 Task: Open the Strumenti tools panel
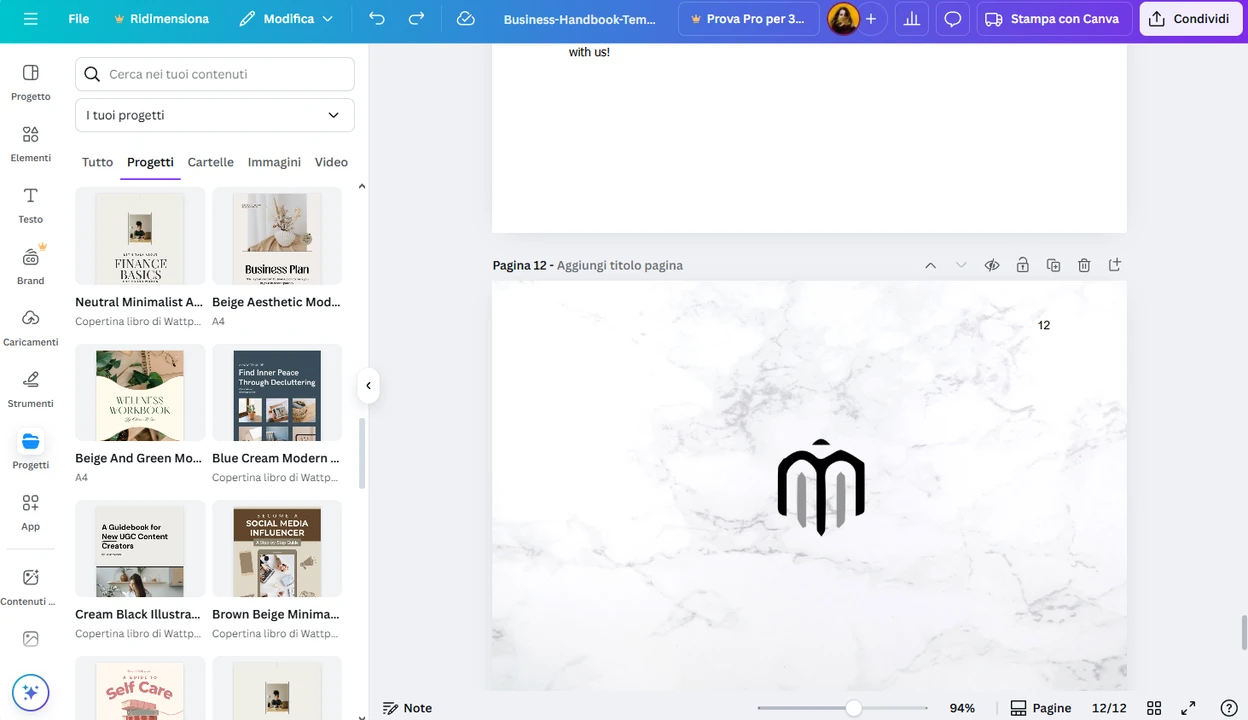(x=31, y=389)
